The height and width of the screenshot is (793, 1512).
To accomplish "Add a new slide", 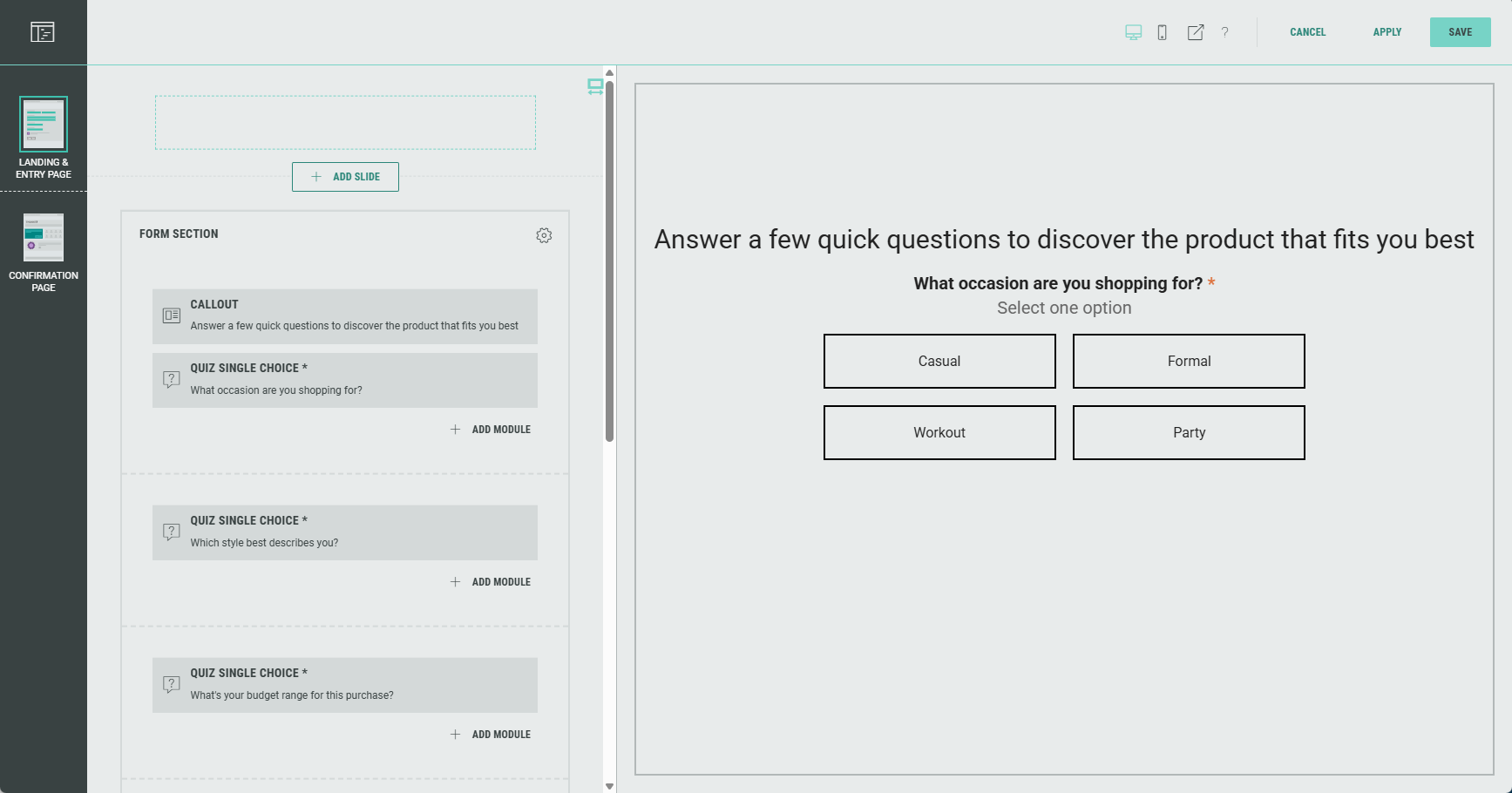I will click(345, 177).
